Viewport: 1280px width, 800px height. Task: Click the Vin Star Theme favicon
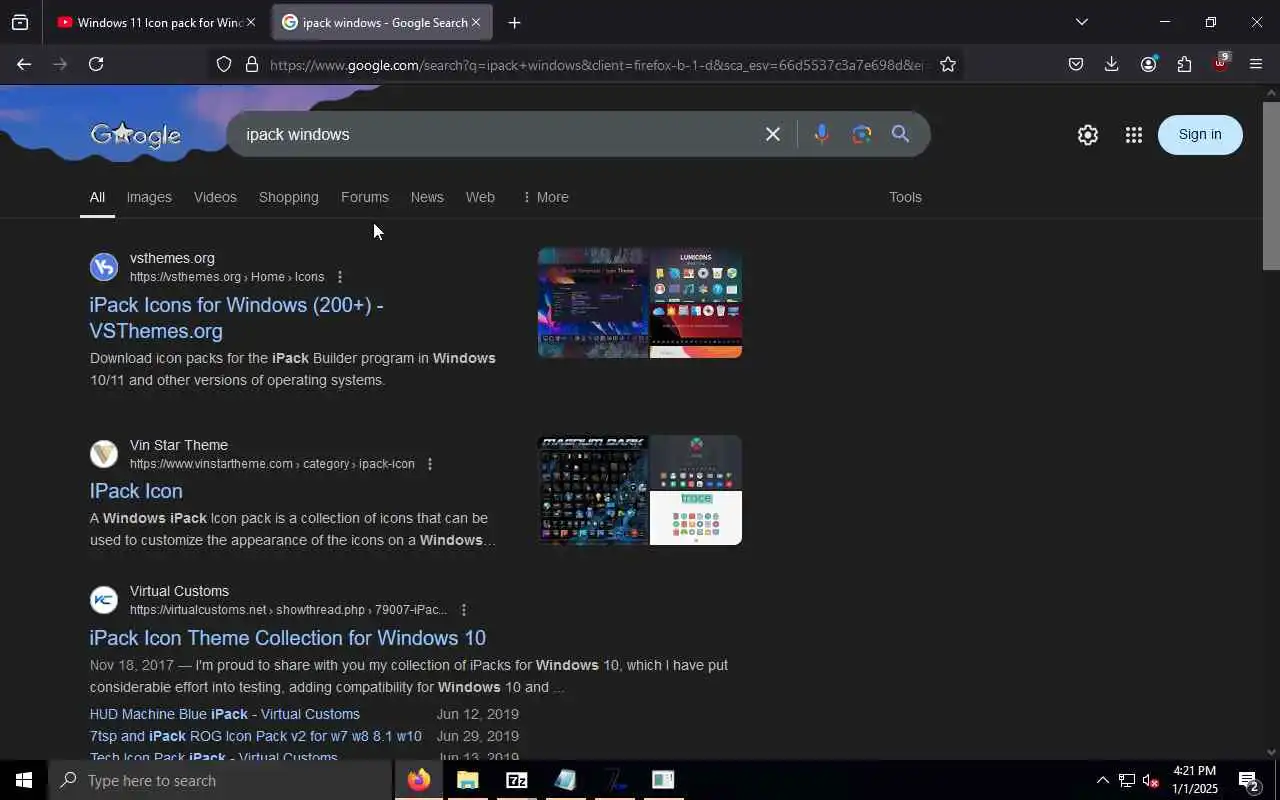[x=104, y=454]
